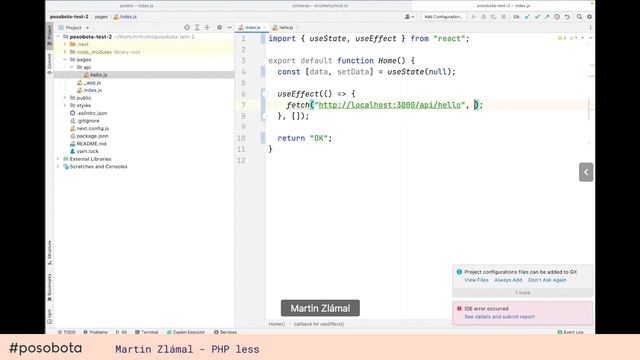Click Run with Coverage toolbar icon
640x360 pixels.
click(493, 17)
